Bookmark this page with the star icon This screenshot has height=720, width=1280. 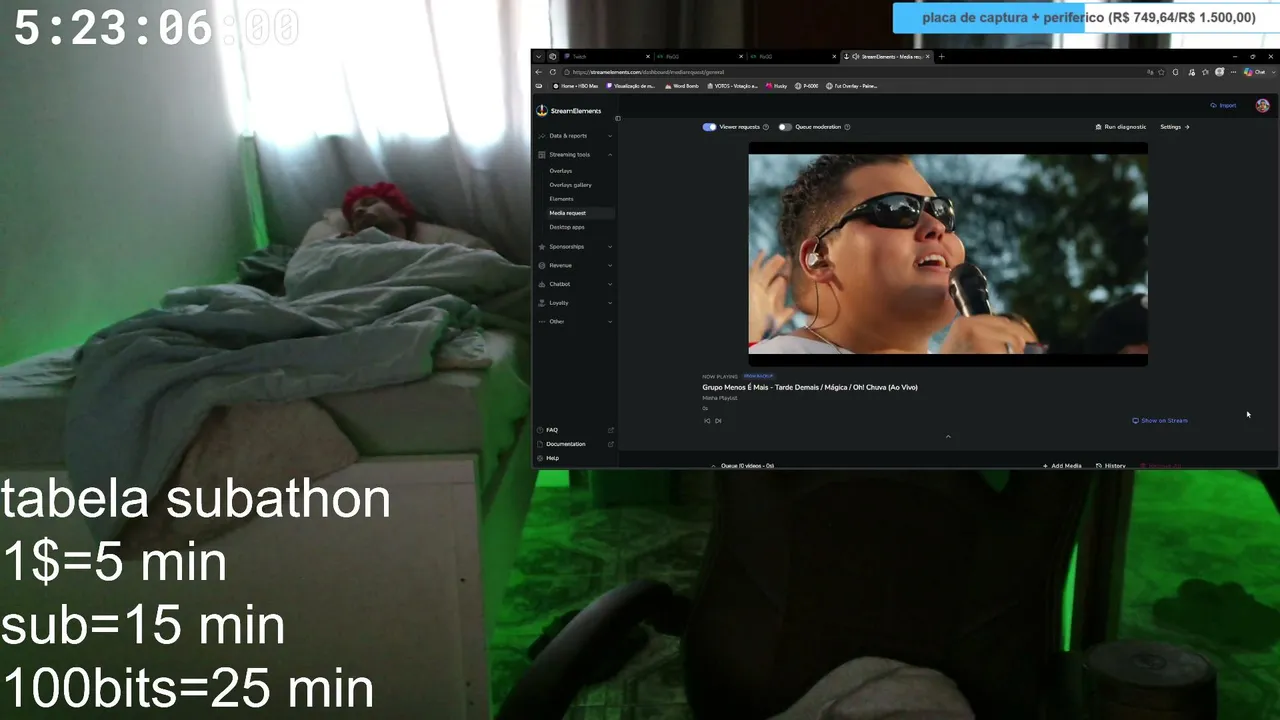[x=1162, y=72]
